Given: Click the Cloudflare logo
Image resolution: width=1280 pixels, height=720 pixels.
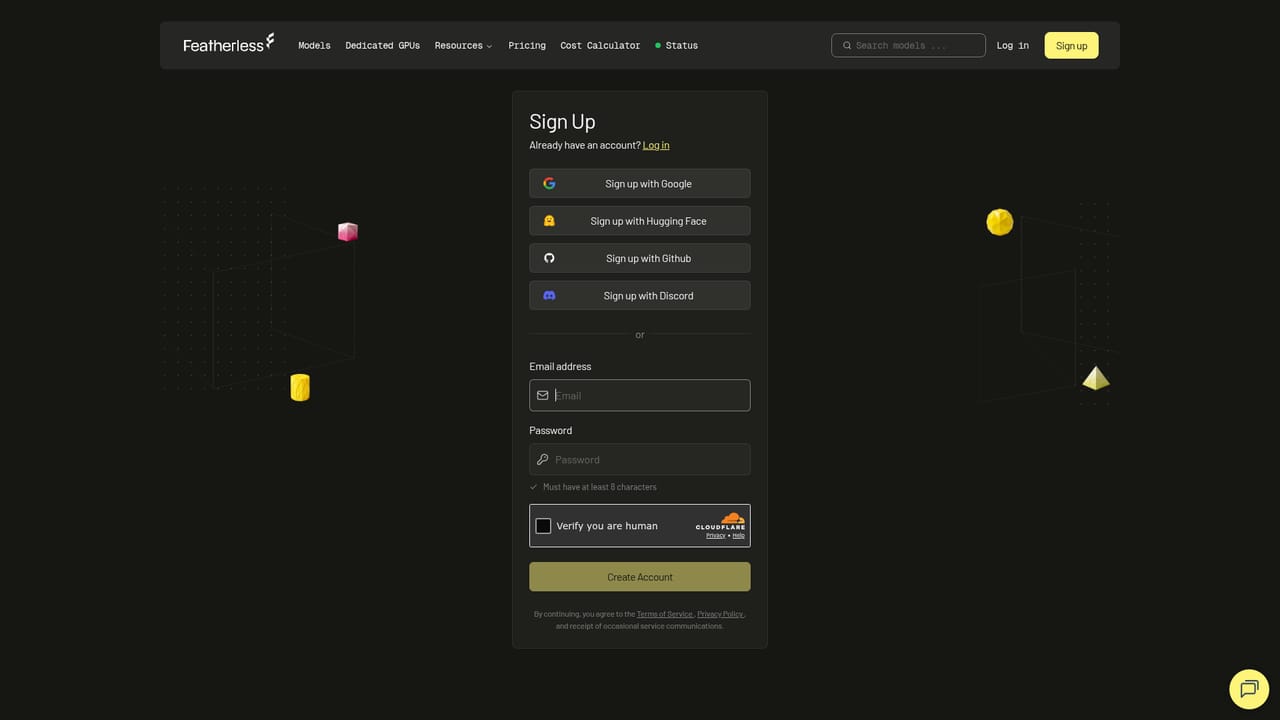Looking at the screenshot, I should (x=721, y=521).
